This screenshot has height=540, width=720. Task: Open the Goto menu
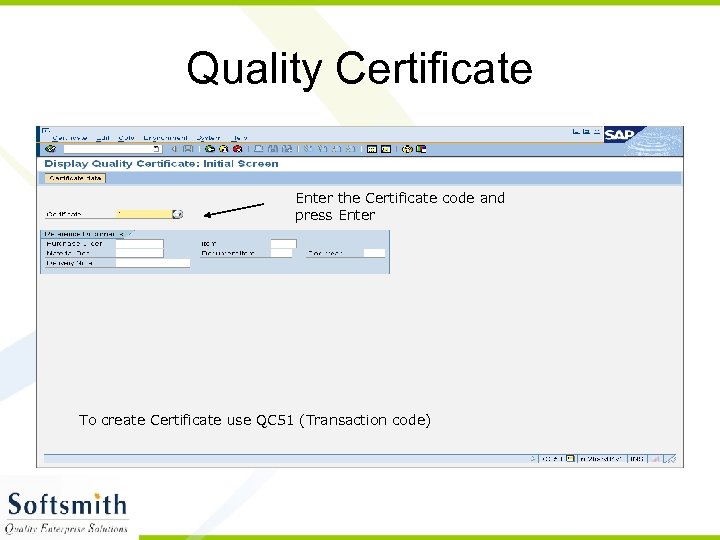[126, 138]
